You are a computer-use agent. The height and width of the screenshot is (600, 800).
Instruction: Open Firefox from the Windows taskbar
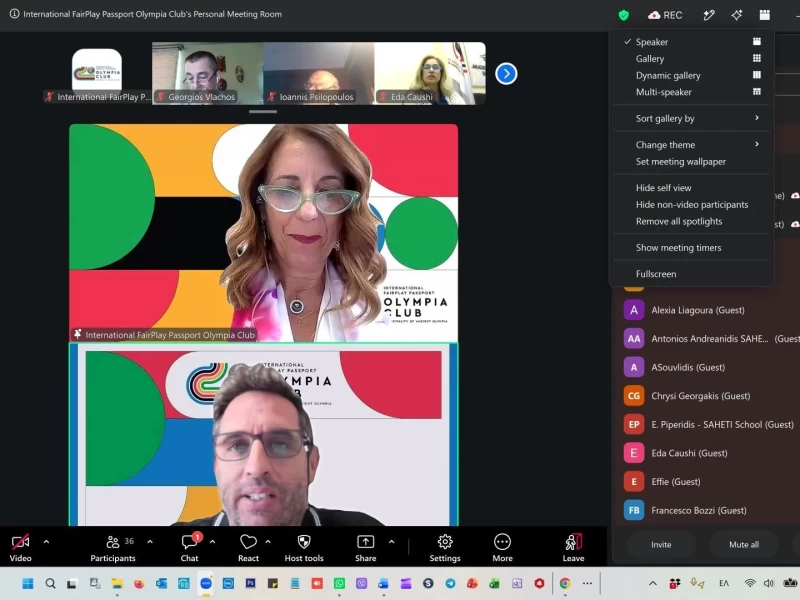pyautogui.click(x=139, y=583)
